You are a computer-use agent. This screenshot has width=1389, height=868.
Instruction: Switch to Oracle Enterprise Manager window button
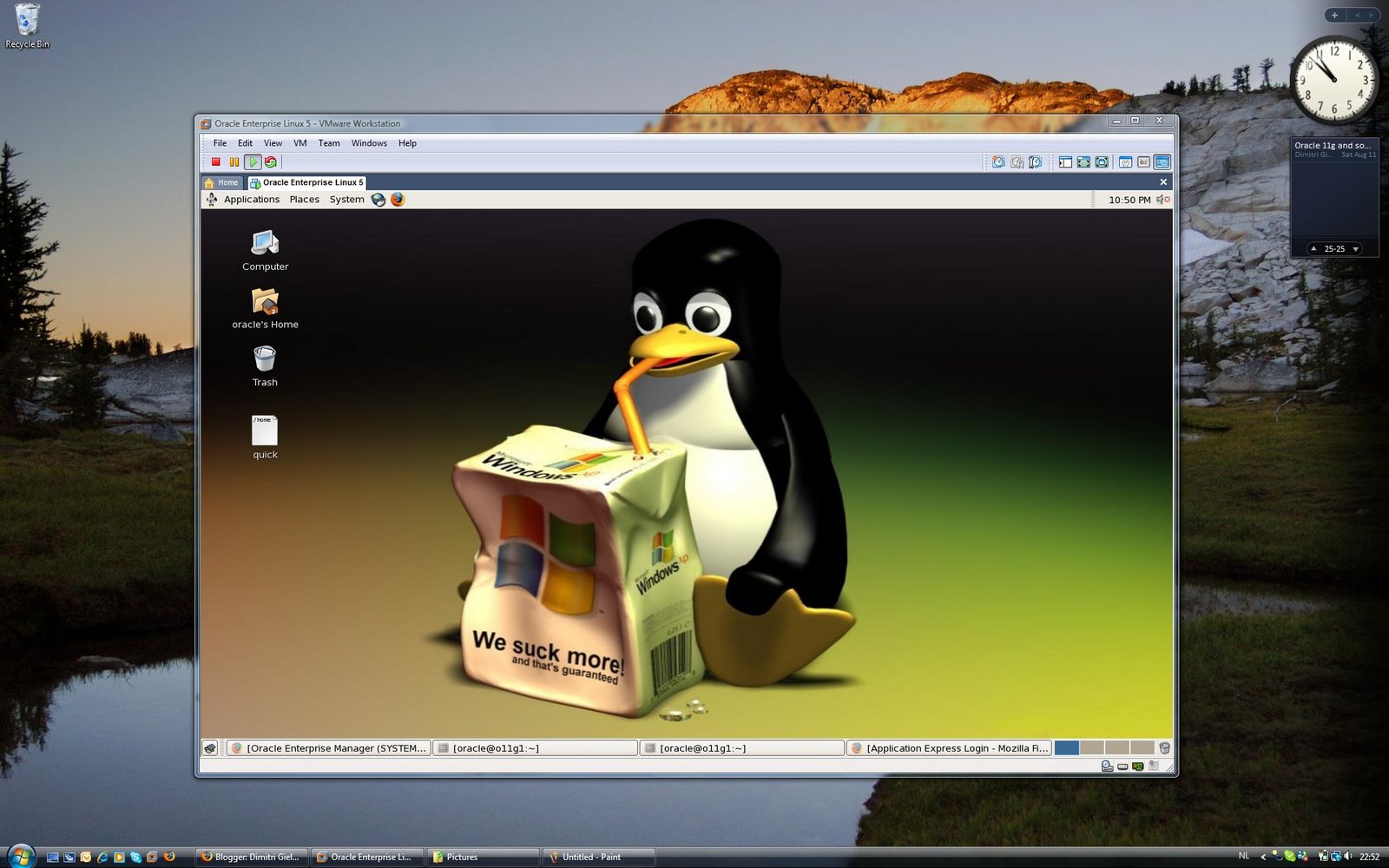[x=329, y=748]
